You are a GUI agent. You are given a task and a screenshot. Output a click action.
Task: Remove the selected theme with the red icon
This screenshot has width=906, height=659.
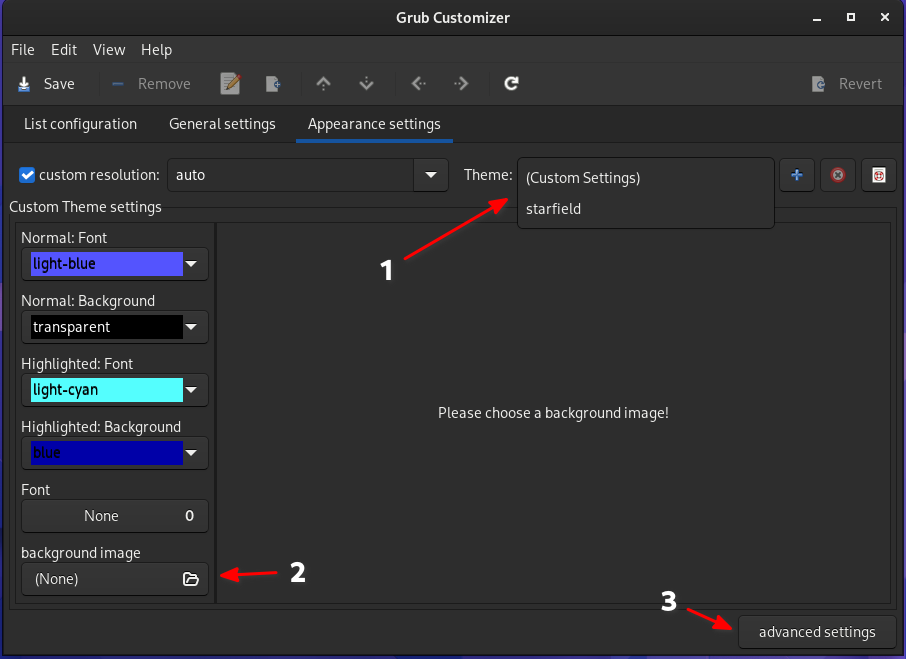(837, 175)
